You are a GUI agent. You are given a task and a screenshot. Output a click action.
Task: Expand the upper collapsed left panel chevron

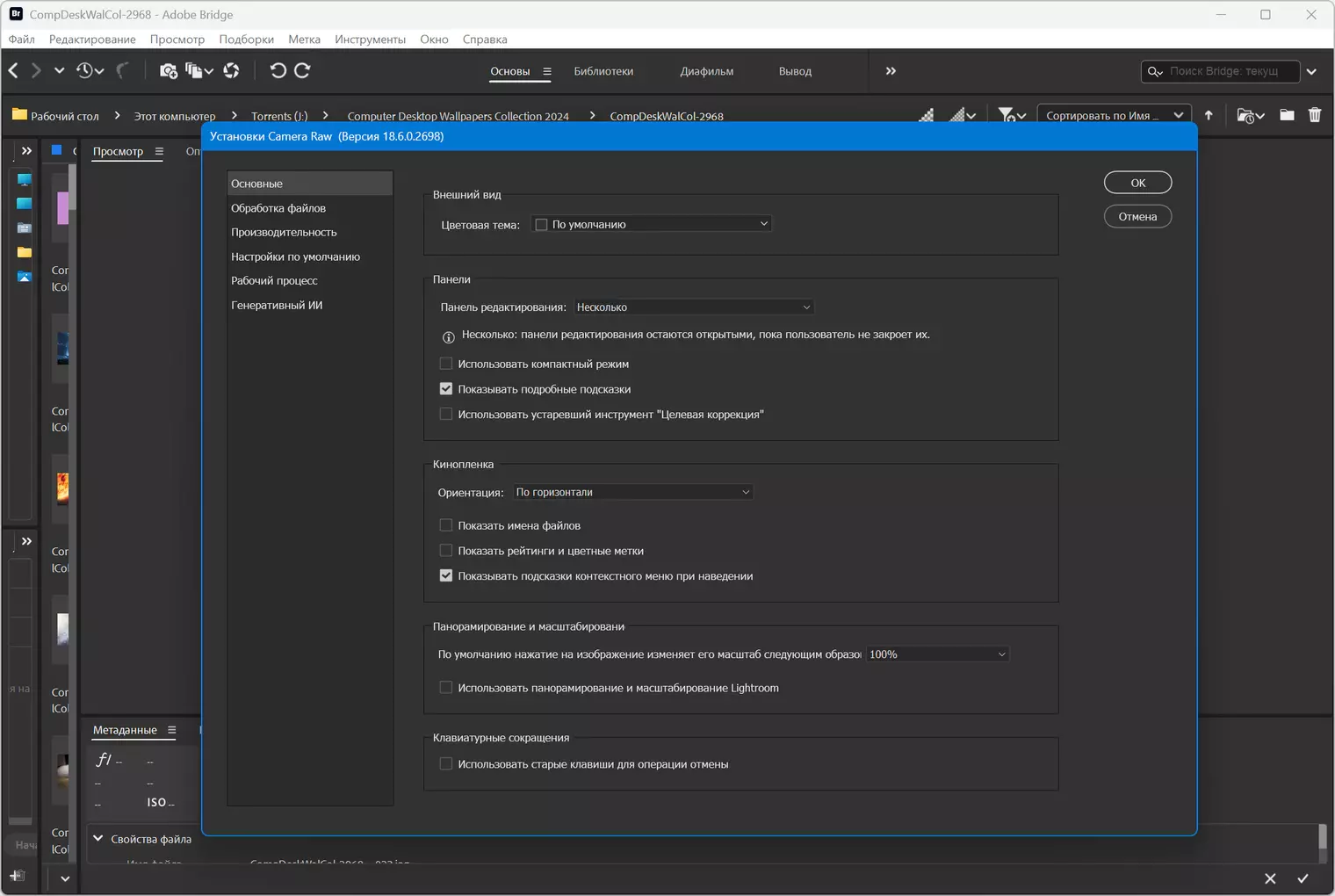pos(26,151)
